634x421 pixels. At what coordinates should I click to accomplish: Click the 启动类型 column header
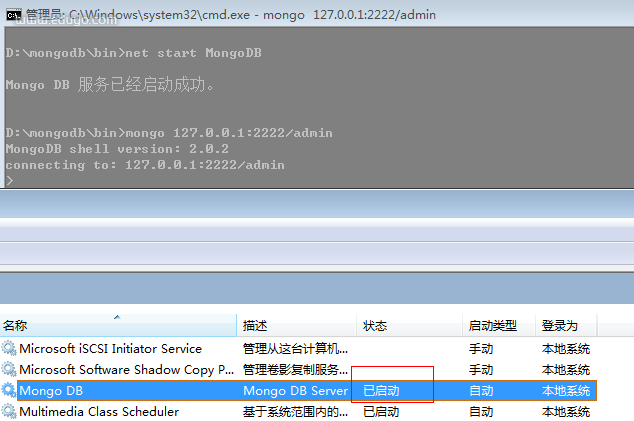click(x=492, y=326)
